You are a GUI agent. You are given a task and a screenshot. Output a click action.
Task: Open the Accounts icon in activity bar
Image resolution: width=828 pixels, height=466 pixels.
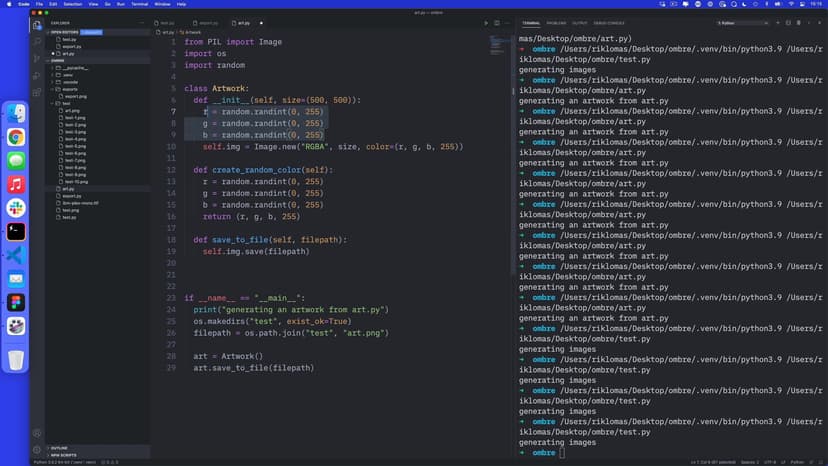pyautogui.click(x=37, y=432)
